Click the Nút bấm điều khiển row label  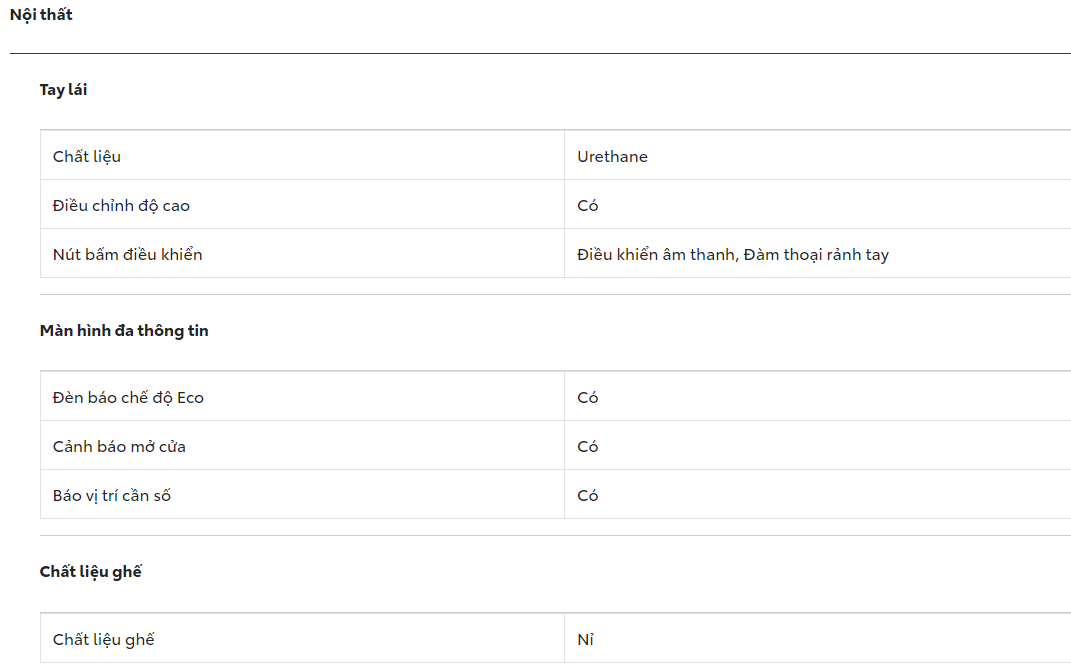point(128,254)
